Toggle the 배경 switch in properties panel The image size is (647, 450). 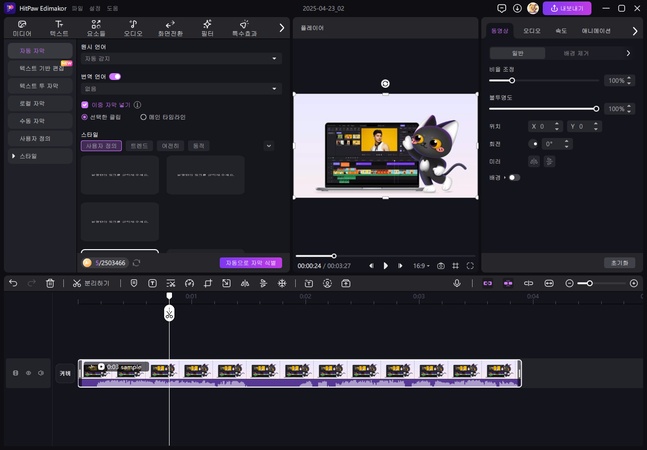coord(514,177)
